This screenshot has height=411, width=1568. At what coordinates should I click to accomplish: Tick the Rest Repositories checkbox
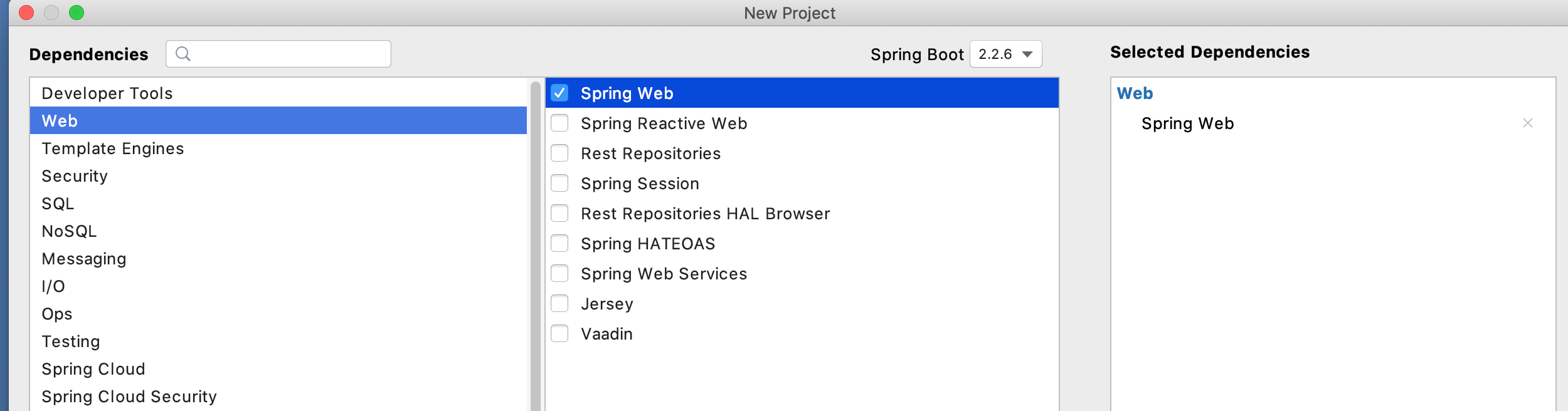click(559, 153)
